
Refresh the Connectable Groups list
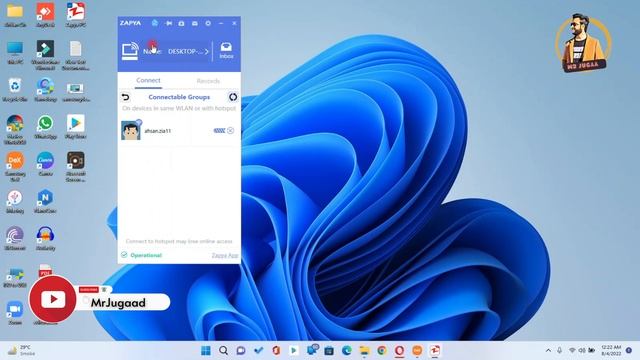(x=233, y=97)
